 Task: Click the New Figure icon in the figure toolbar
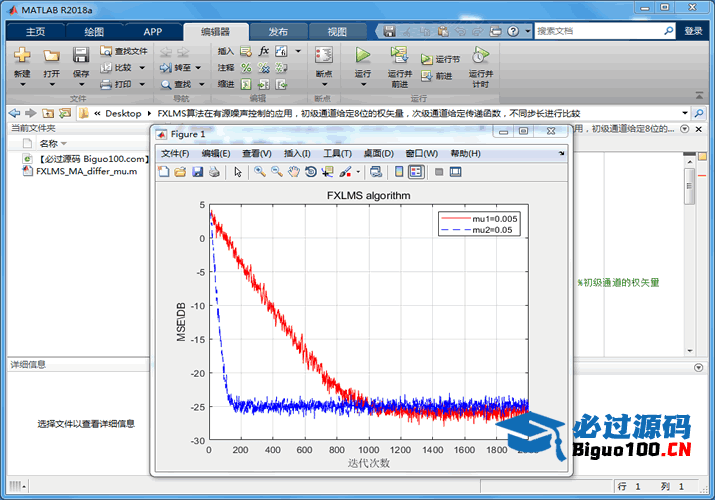click(x=163, y=172)
